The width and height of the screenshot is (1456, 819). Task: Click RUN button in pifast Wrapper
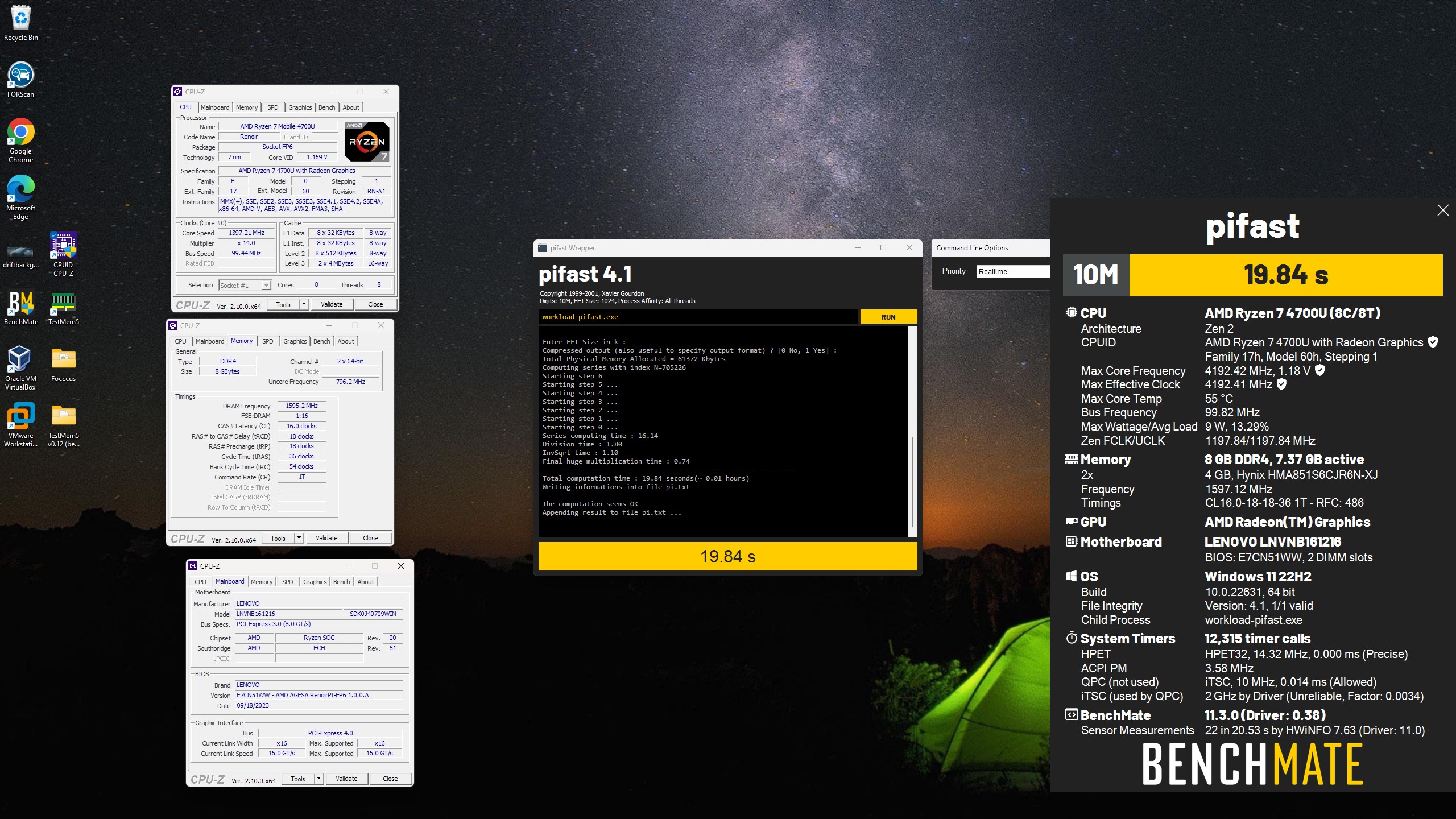point(888,317)
